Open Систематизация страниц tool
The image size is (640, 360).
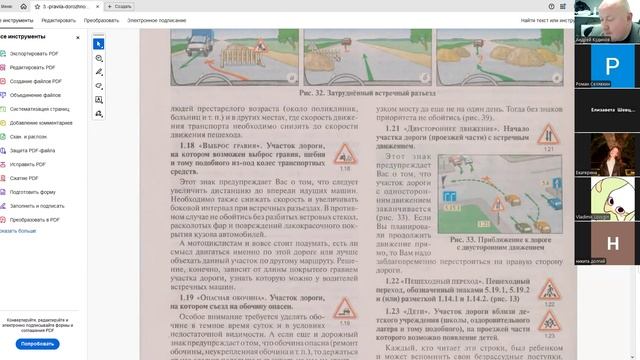[x=40, y=109]
